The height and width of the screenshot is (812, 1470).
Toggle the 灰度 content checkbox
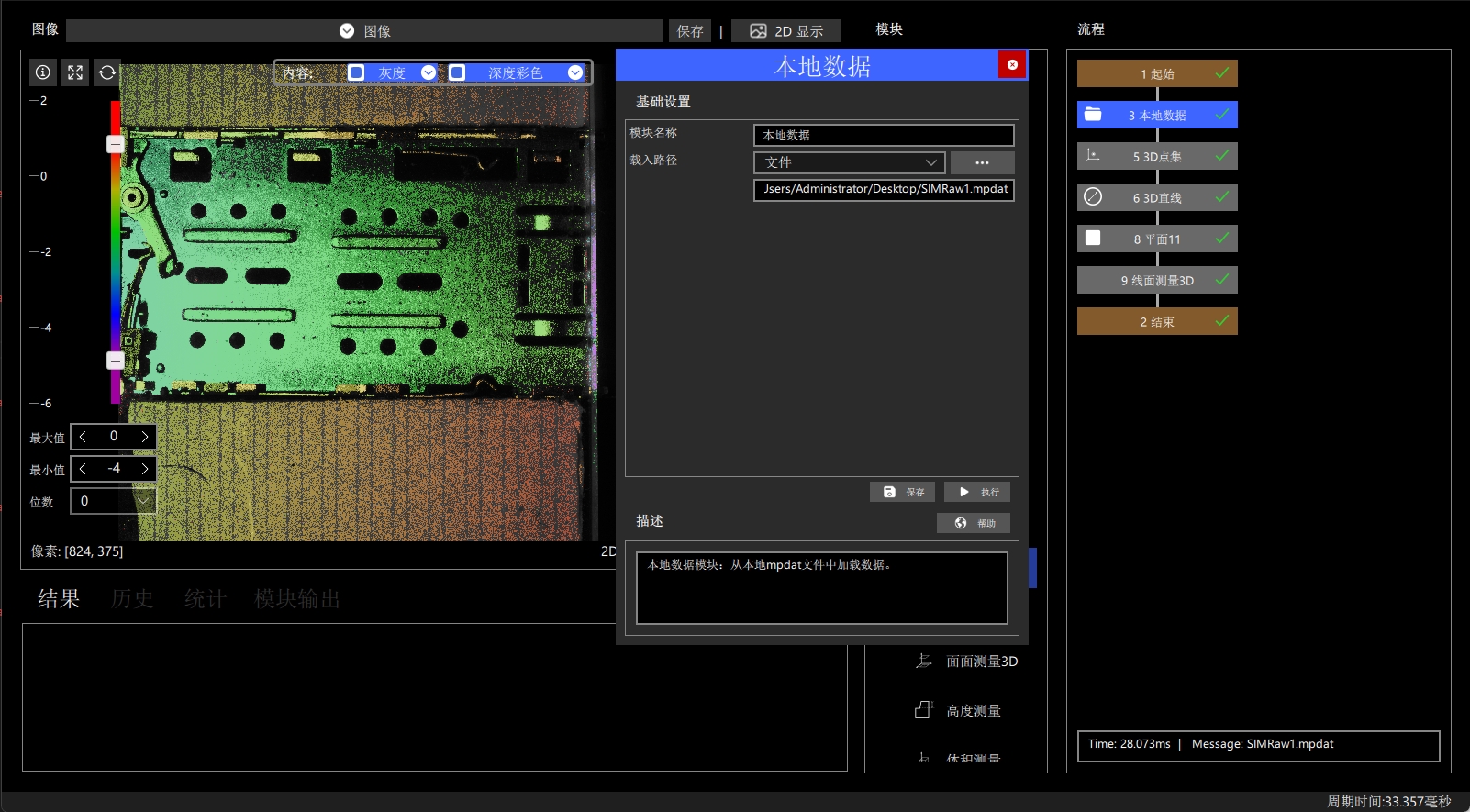click(x=356, y=72)
